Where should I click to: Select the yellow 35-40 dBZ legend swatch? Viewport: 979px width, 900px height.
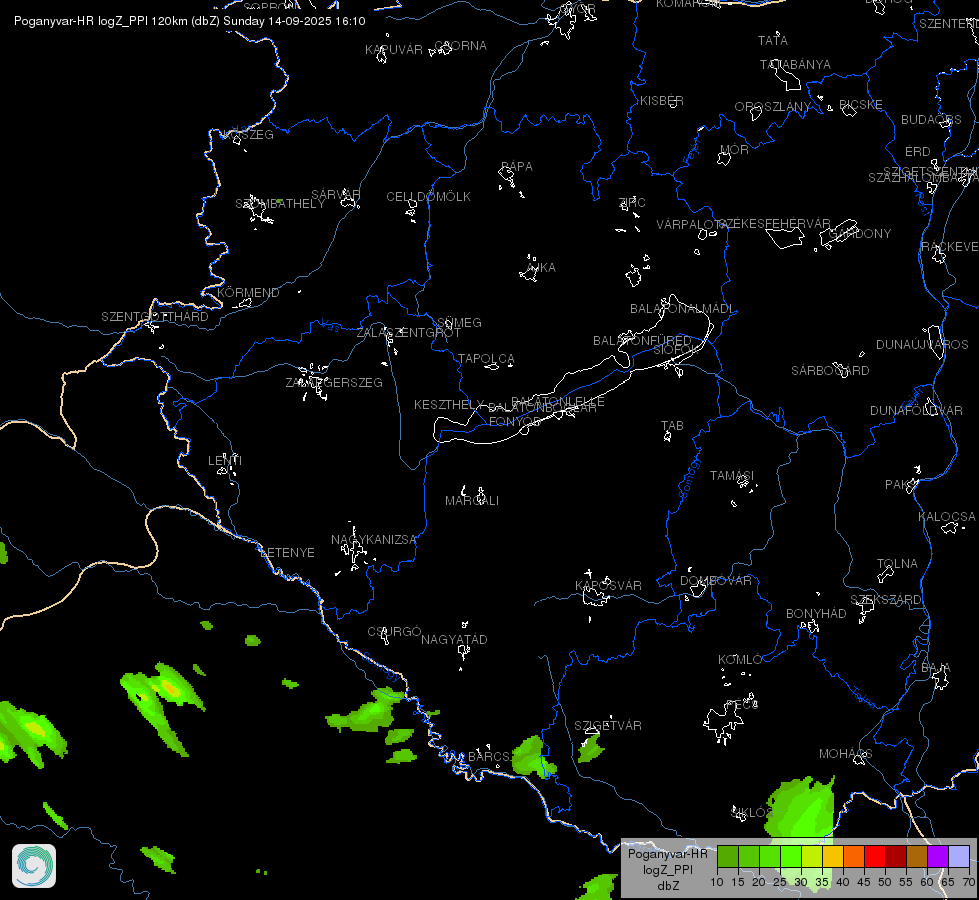[x=833, y=856]
